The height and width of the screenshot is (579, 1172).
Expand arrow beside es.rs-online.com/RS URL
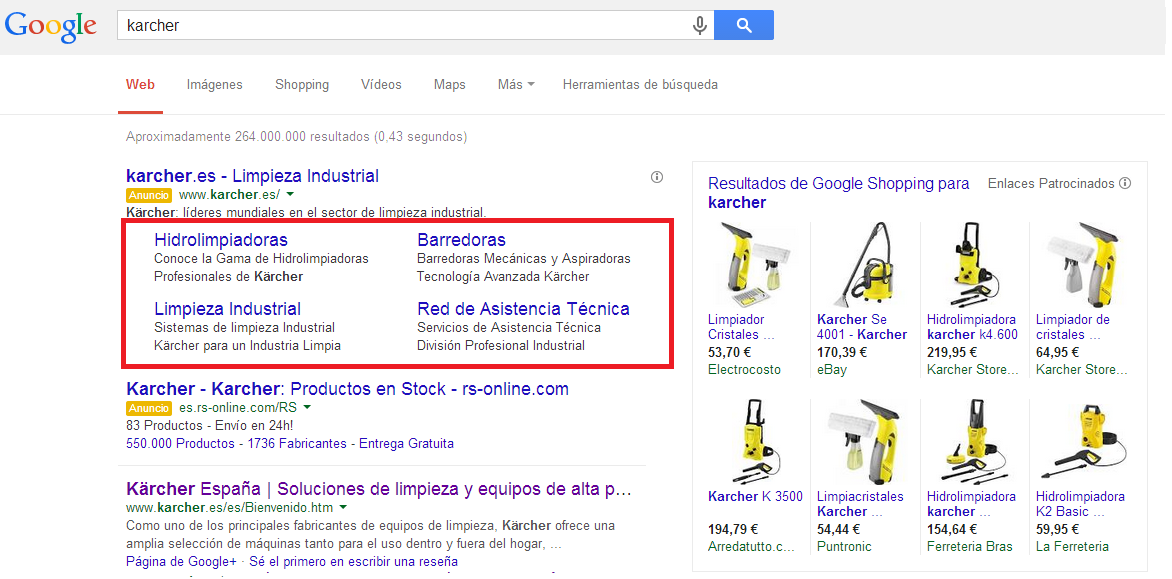click(307, 408)
